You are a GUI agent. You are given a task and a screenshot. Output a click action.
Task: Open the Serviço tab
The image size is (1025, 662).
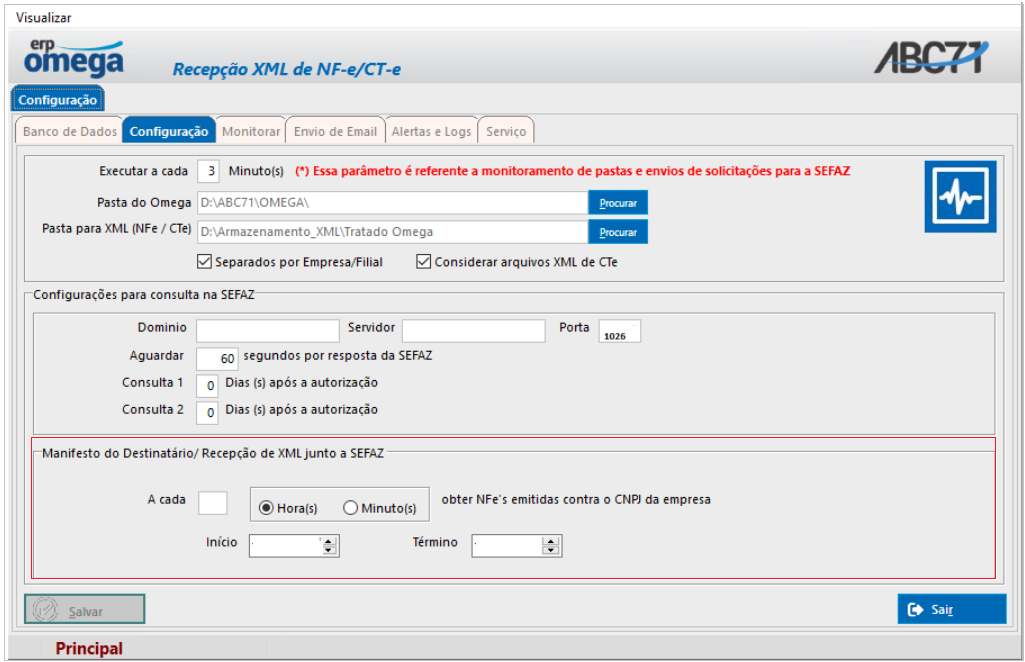coord(506,131)
